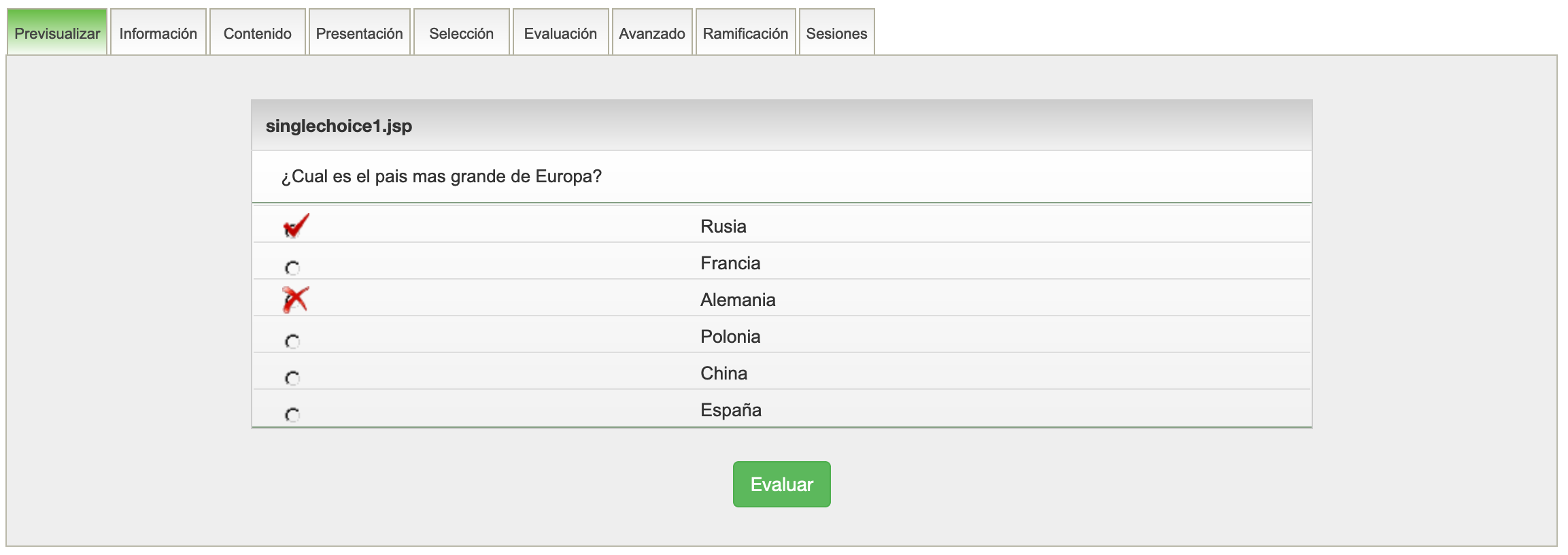Image resolution: width=1568 pixels, height=555 pixels.
Task: Open the Ramificación tab
Action: tap(745, 33)
